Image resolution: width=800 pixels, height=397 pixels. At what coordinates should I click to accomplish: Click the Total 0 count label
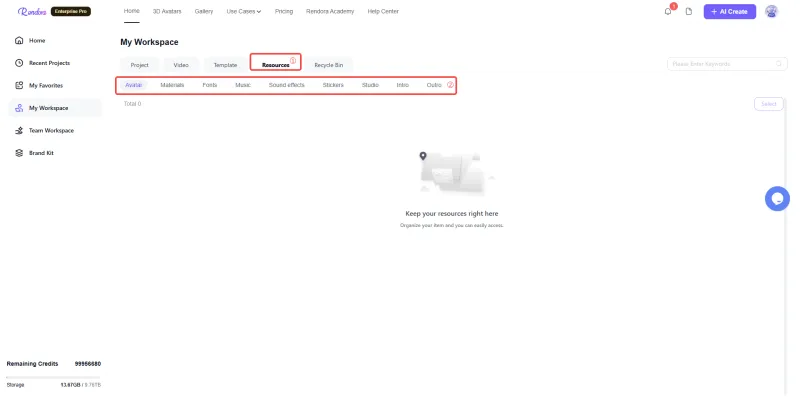[x=133, y=104]
